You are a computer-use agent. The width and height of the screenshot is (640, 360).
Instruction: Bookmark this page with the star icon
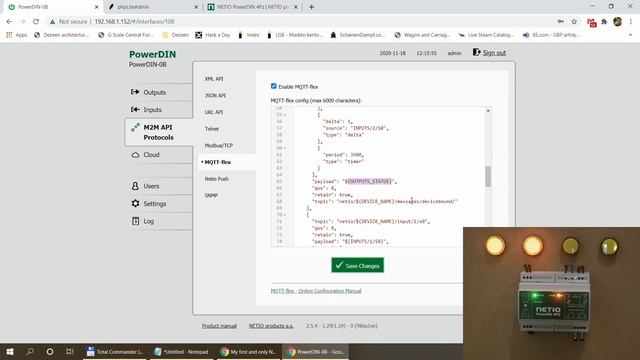pyautogui.click(x=574, y=22)
